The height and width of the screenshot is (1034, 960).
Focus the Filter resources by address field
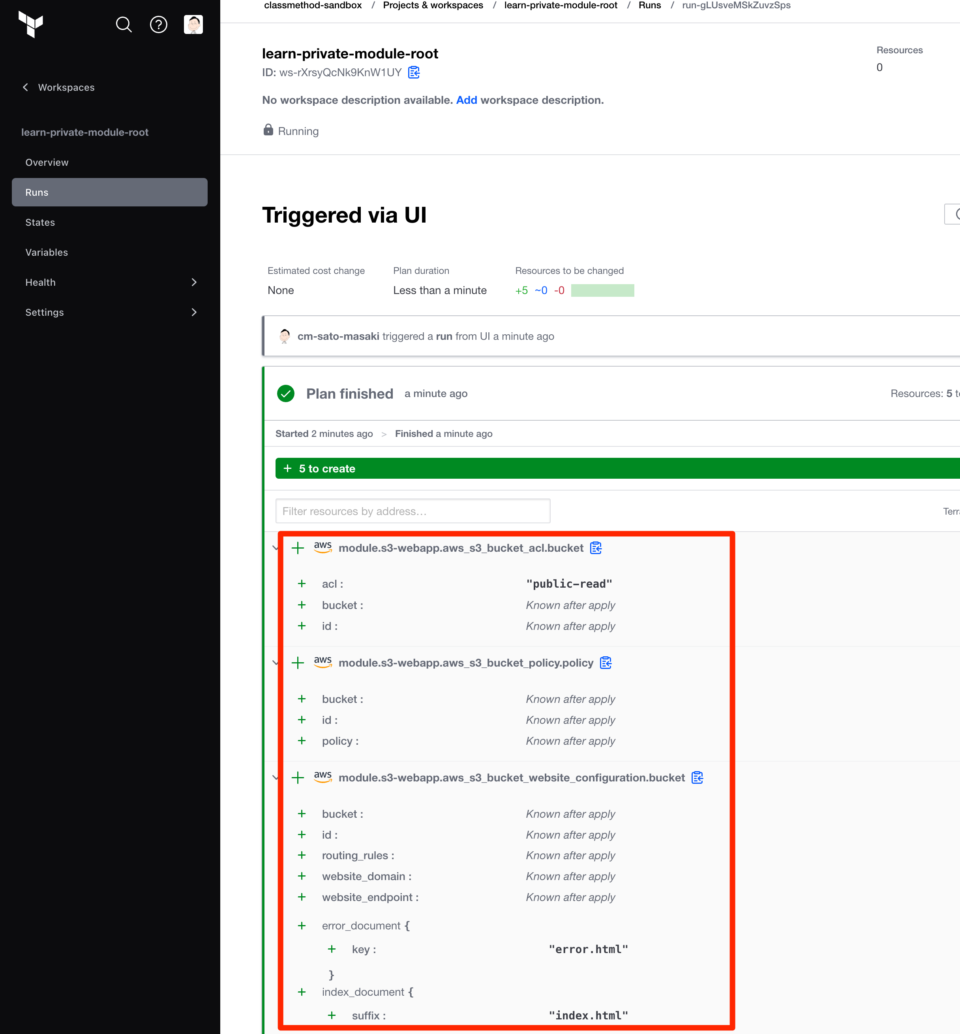pos(413,511)
